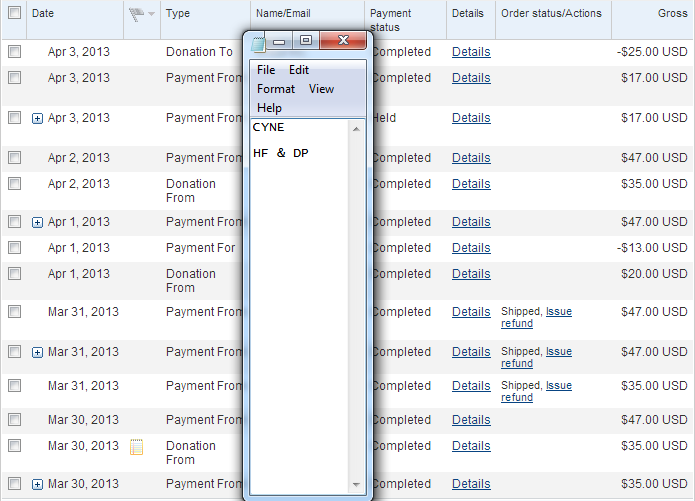This screenshot has width=695, height=501.
Task: Click the Notepad scrollbar down arrow
Action: tap(356, 484)
